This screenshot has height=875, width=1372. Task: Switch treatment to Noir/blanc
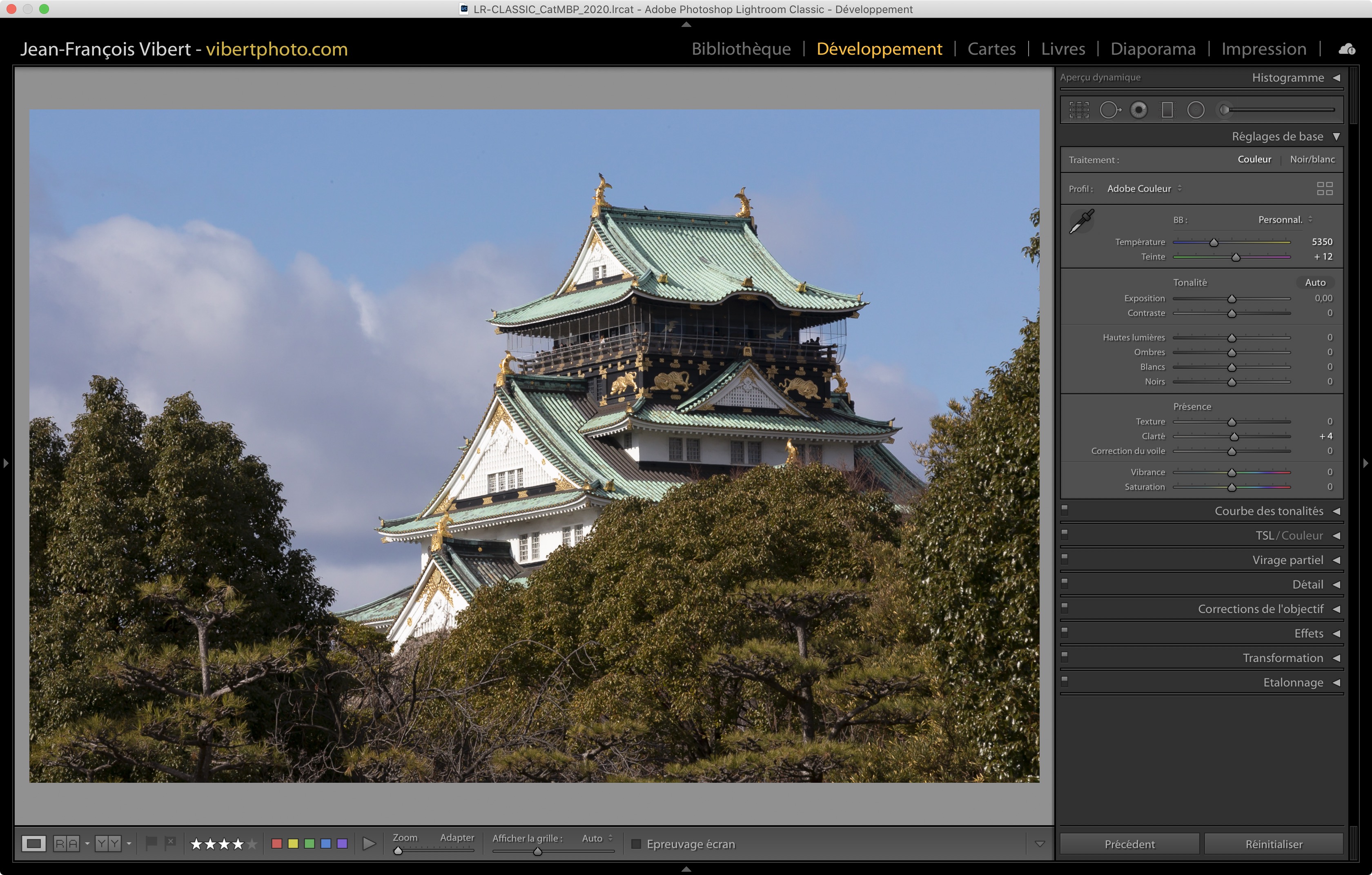pyautogui.click(x=1312, y=160)
